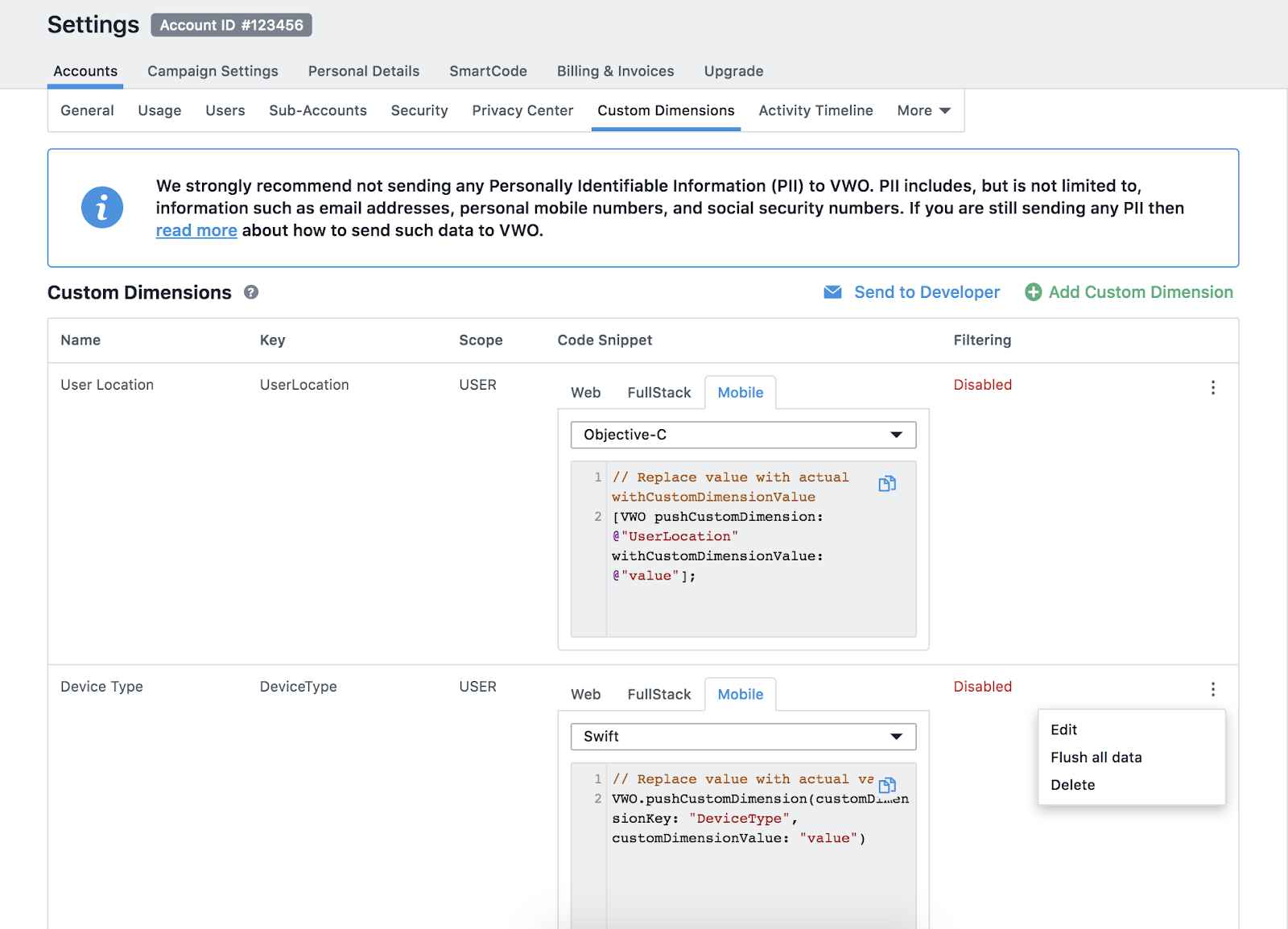Follow the read more link
The width and height of the screenshot is (1288, 929).
tap(196, 231)
